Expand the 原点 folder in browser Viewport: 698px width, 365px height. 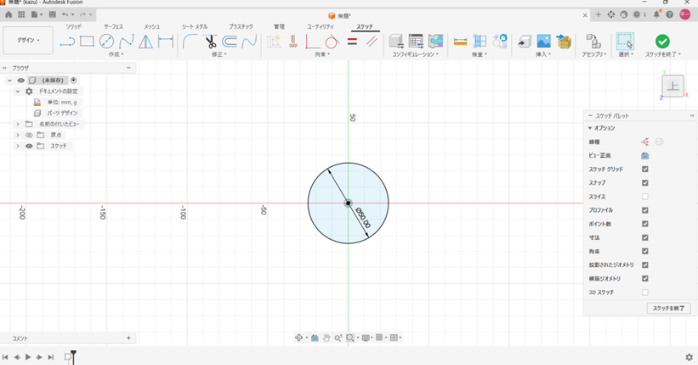(x=18, y=135)
